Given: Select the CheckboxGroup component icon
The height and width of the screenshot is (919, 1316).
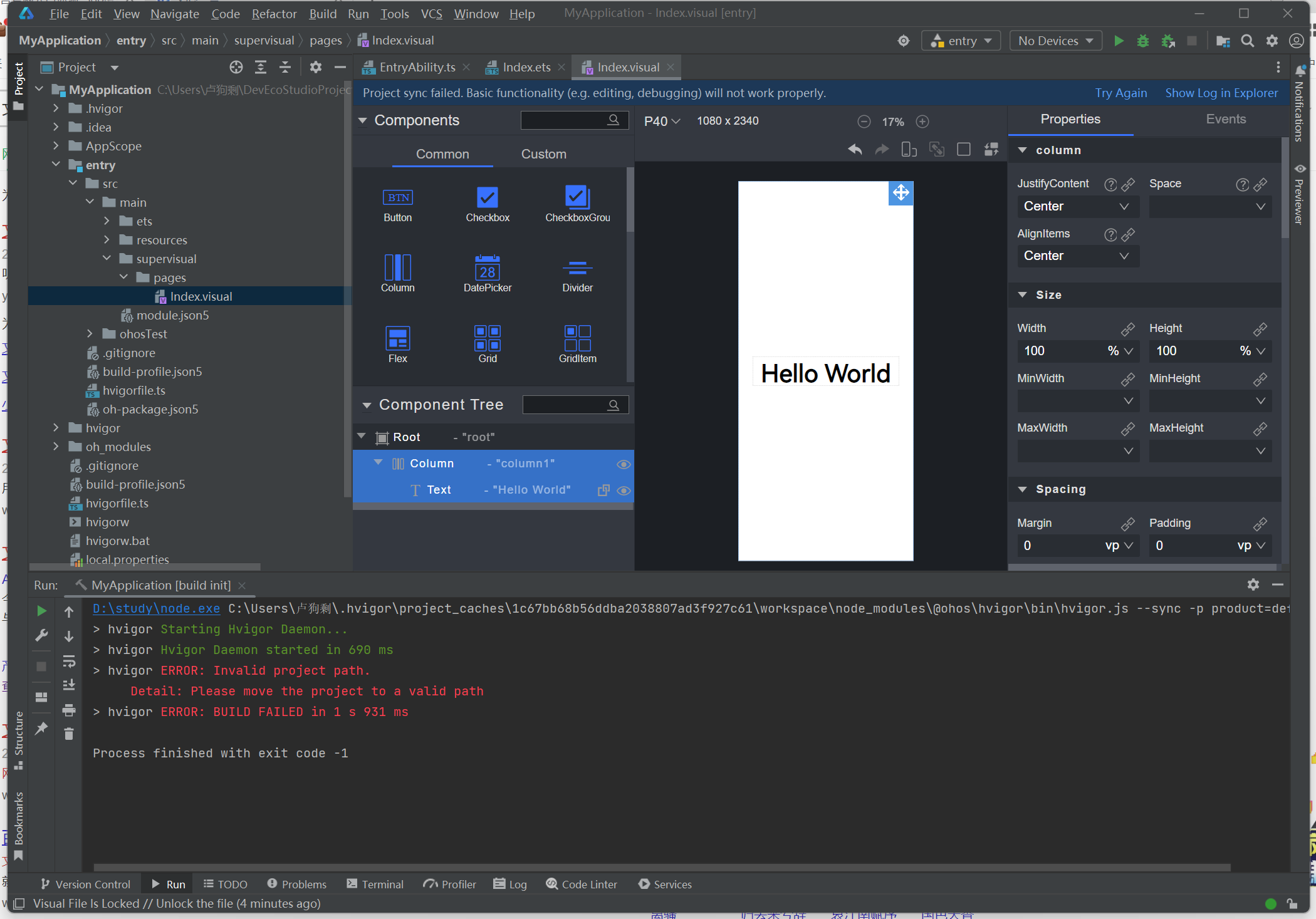Looking at the screenshot, I should click(x=577, y=198).
